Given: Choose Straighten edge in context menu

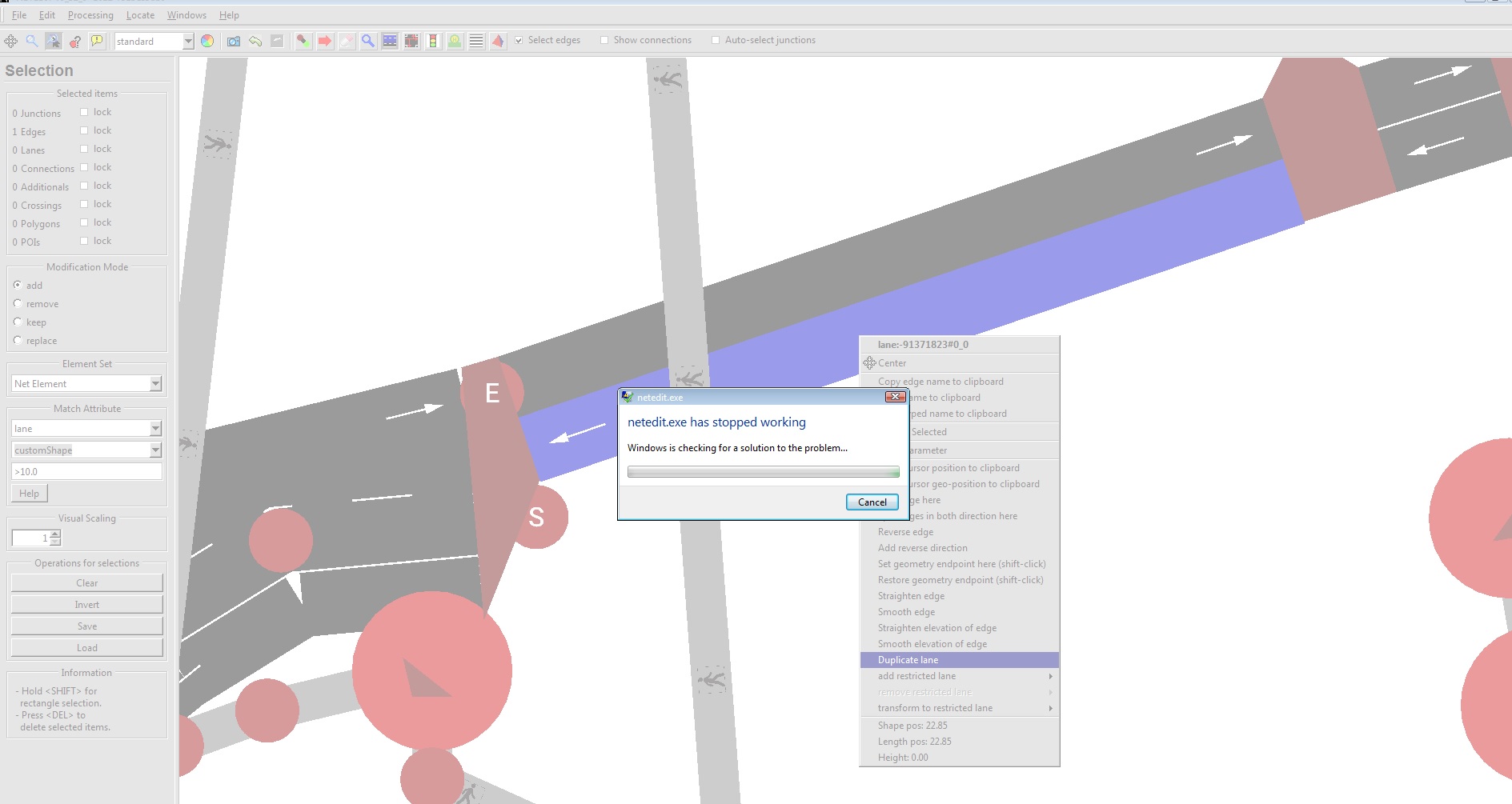Looking at the screenshot, I should click(x=960, y=596).
